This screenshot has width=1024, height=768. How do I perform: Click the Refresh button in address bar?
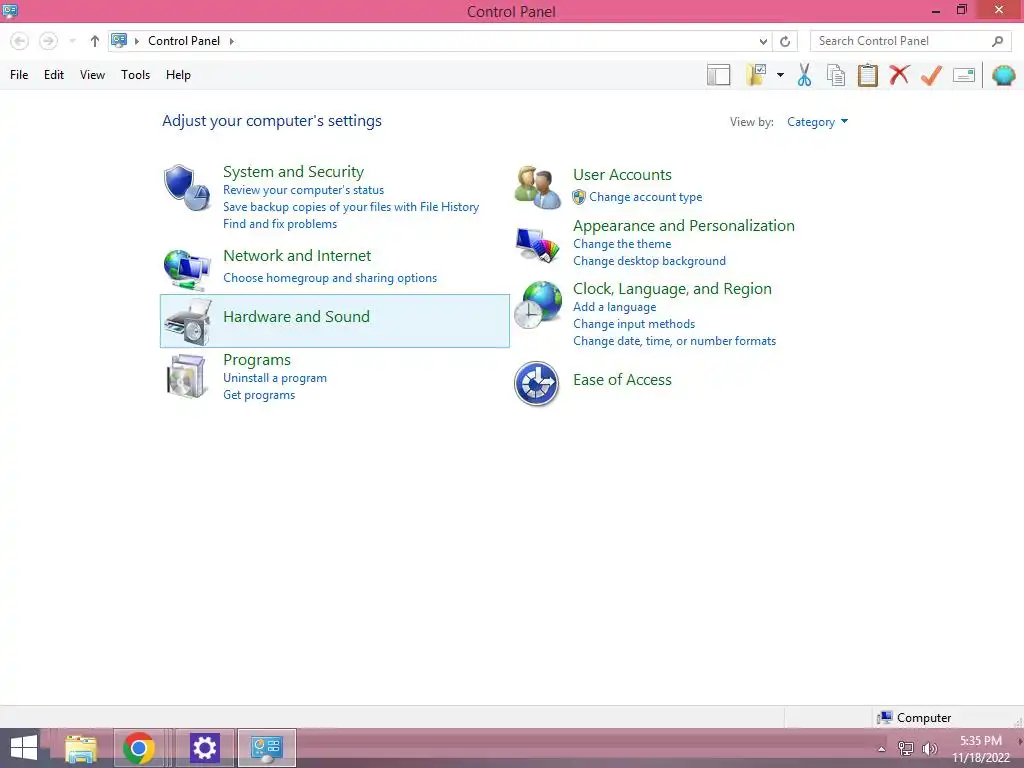pyautogui.click(x=785, y=41)
